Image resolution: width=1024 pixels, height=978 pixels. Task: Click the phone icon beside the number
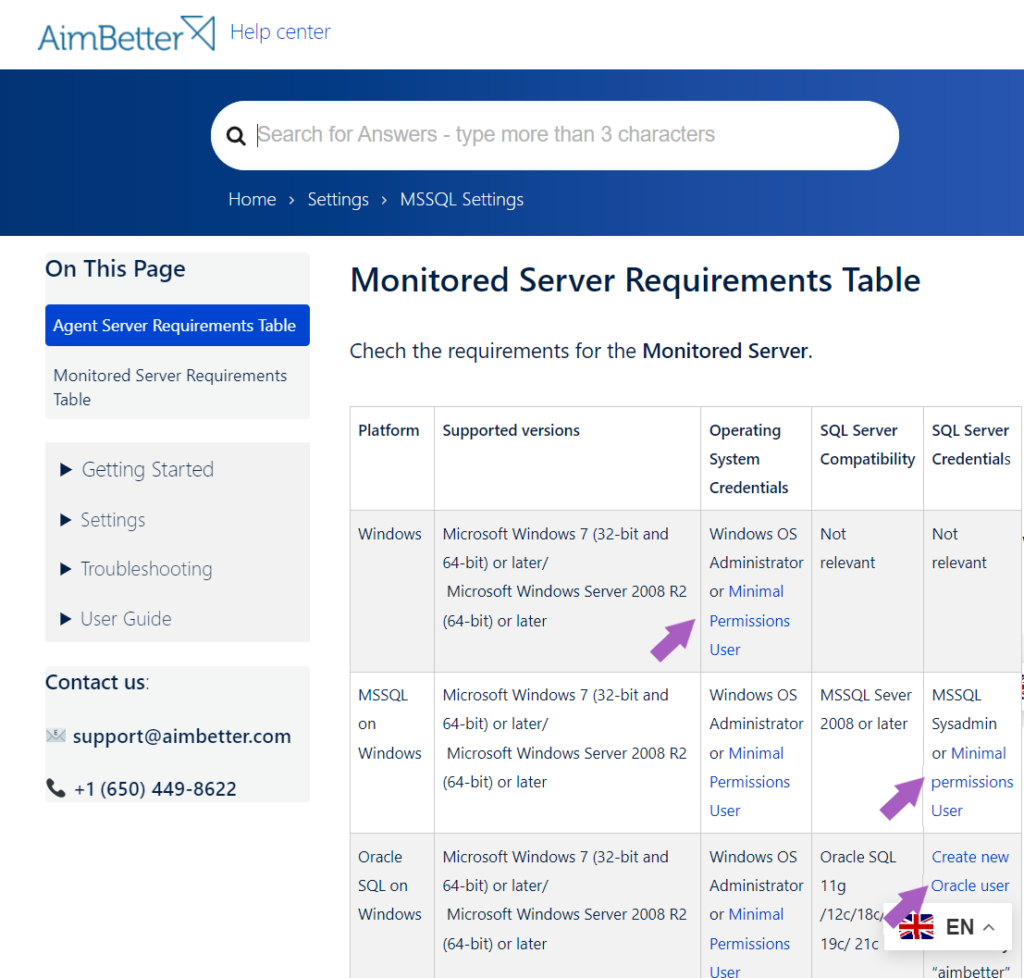56,788
